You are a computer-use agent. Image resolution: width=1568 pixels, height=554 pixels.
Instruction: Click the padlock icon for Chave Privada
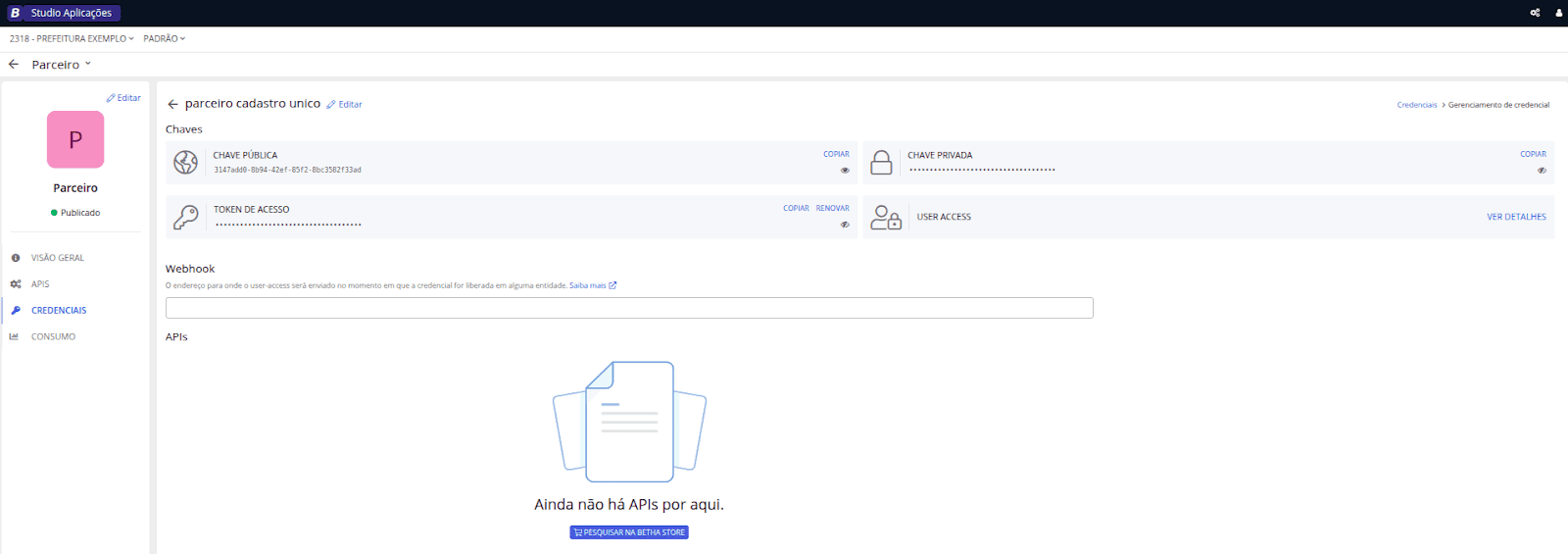coord(881,163)
